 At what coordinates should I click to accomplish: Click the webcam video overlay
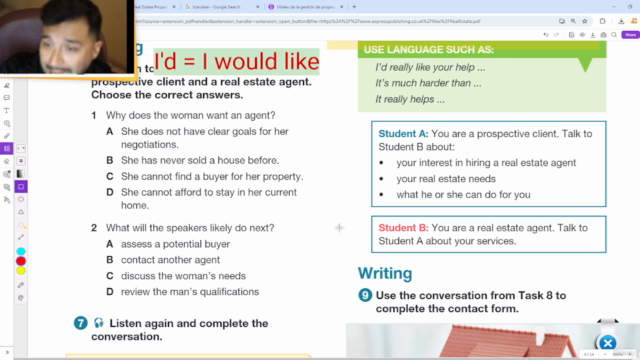(67, 37)
